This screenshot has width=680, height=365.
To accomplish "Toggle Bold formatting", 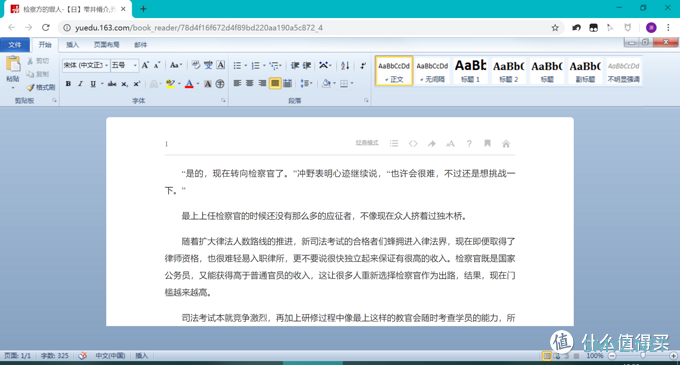I will [x=68, y=84].
